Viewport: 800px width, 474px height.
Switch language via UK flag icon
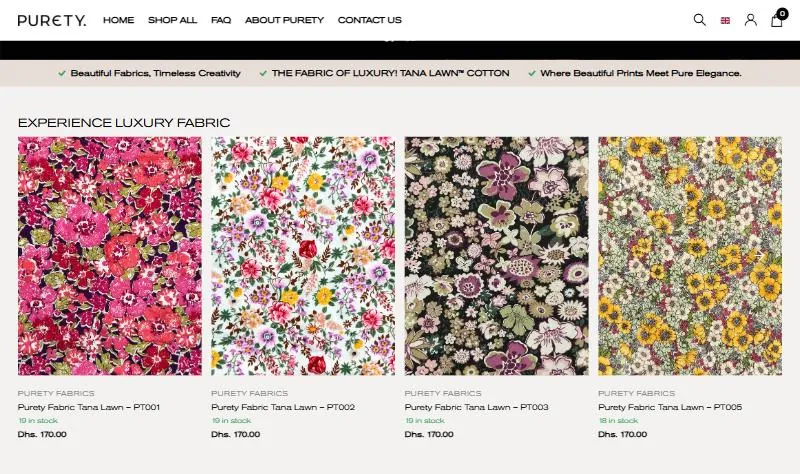(x=725, y=20)
